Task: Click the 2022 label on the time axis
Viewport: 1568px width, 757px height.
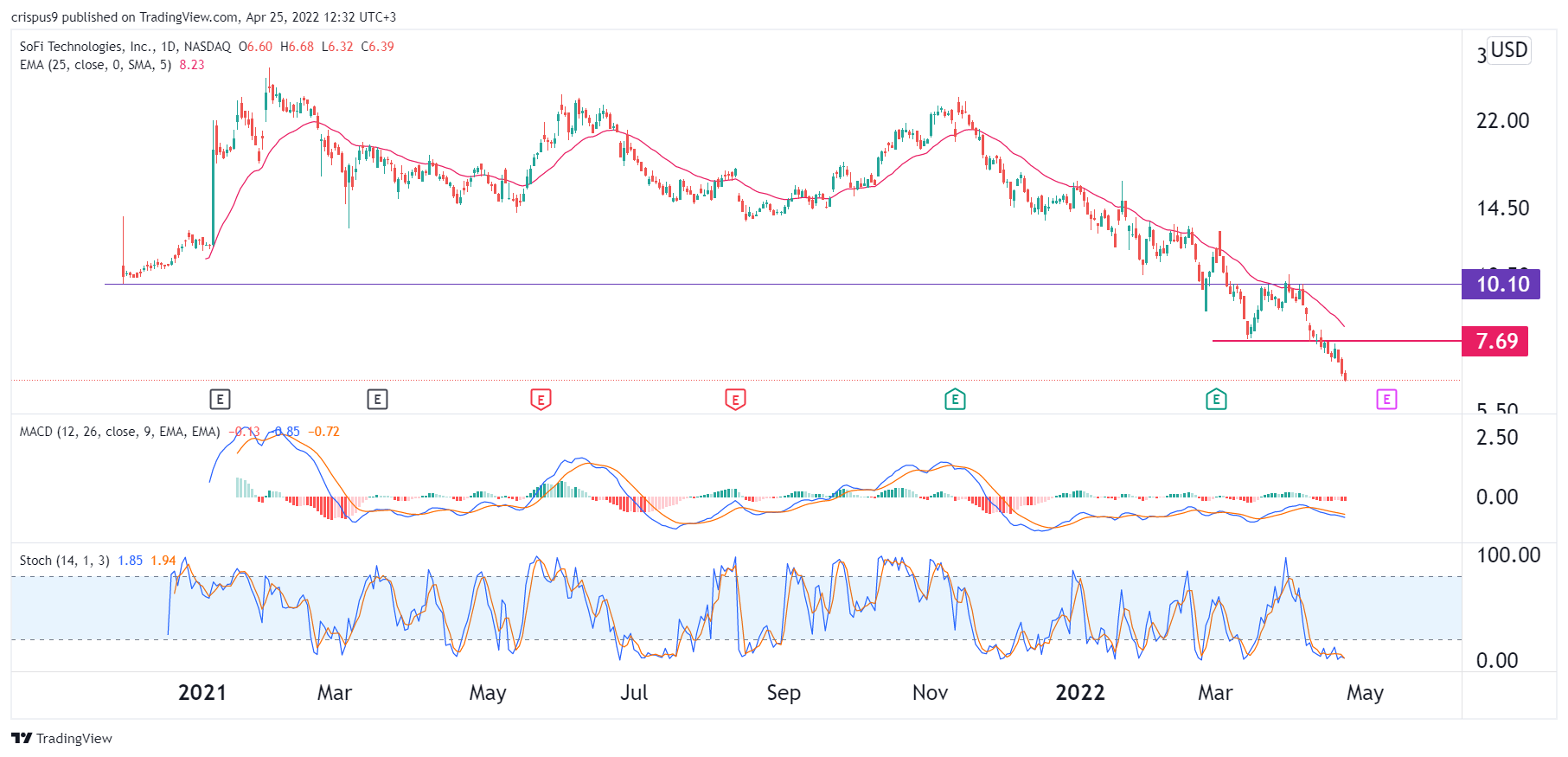Action: [1080, 693]
